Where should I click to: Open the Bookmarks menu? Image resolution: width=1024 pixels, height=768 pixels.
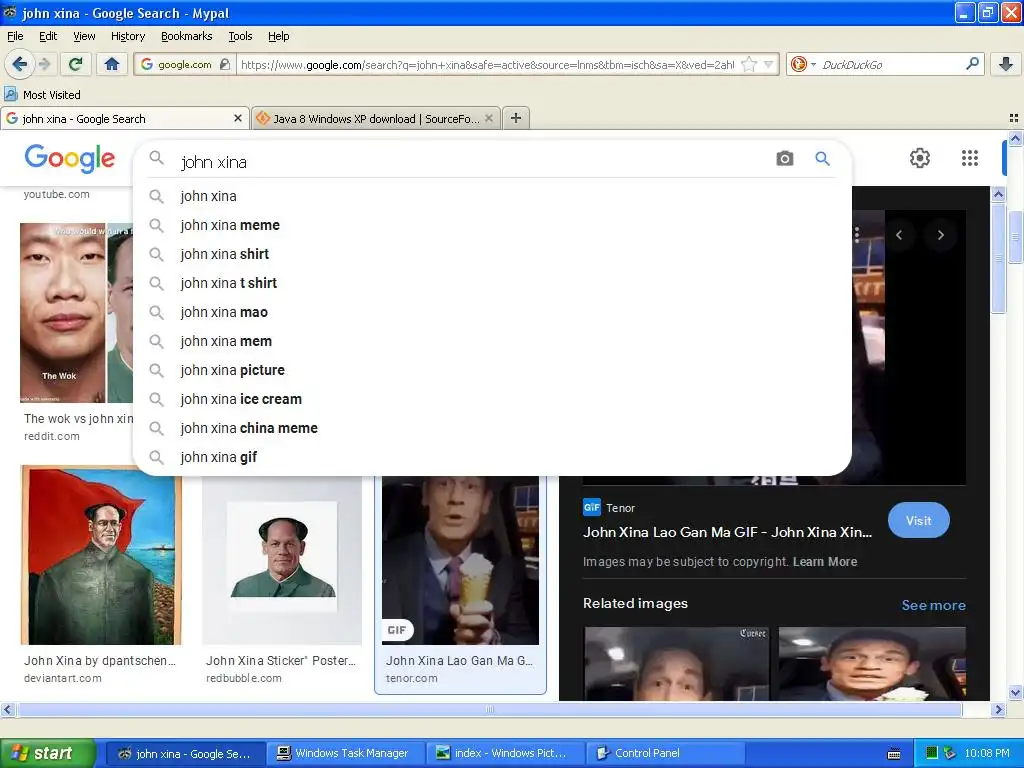pos(186,36)
